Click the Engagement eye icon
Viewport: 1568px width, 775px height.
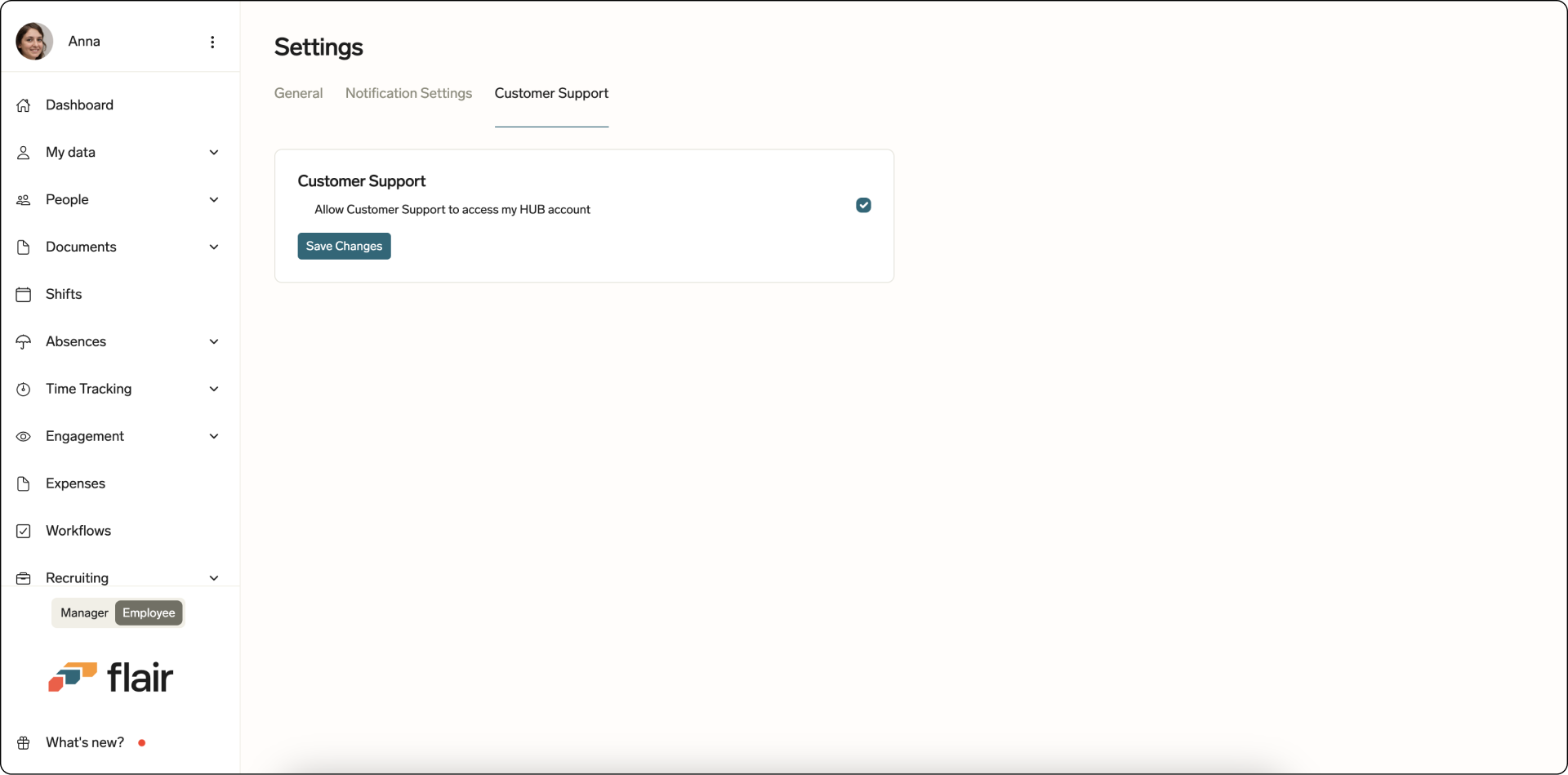(x=24, y=436)
